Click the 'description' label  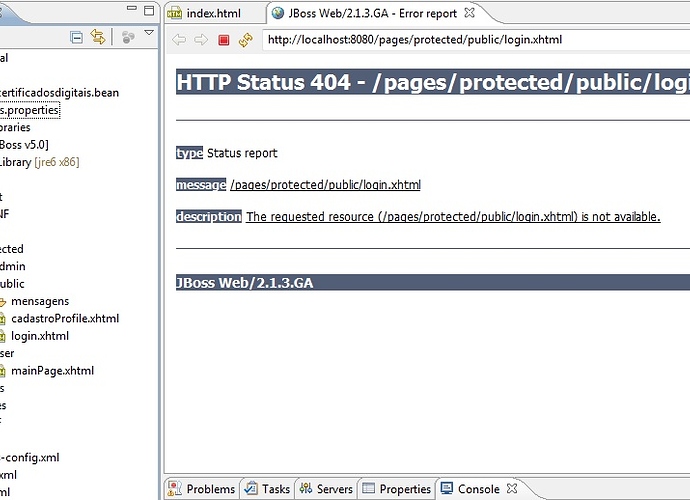click(209, 217)
